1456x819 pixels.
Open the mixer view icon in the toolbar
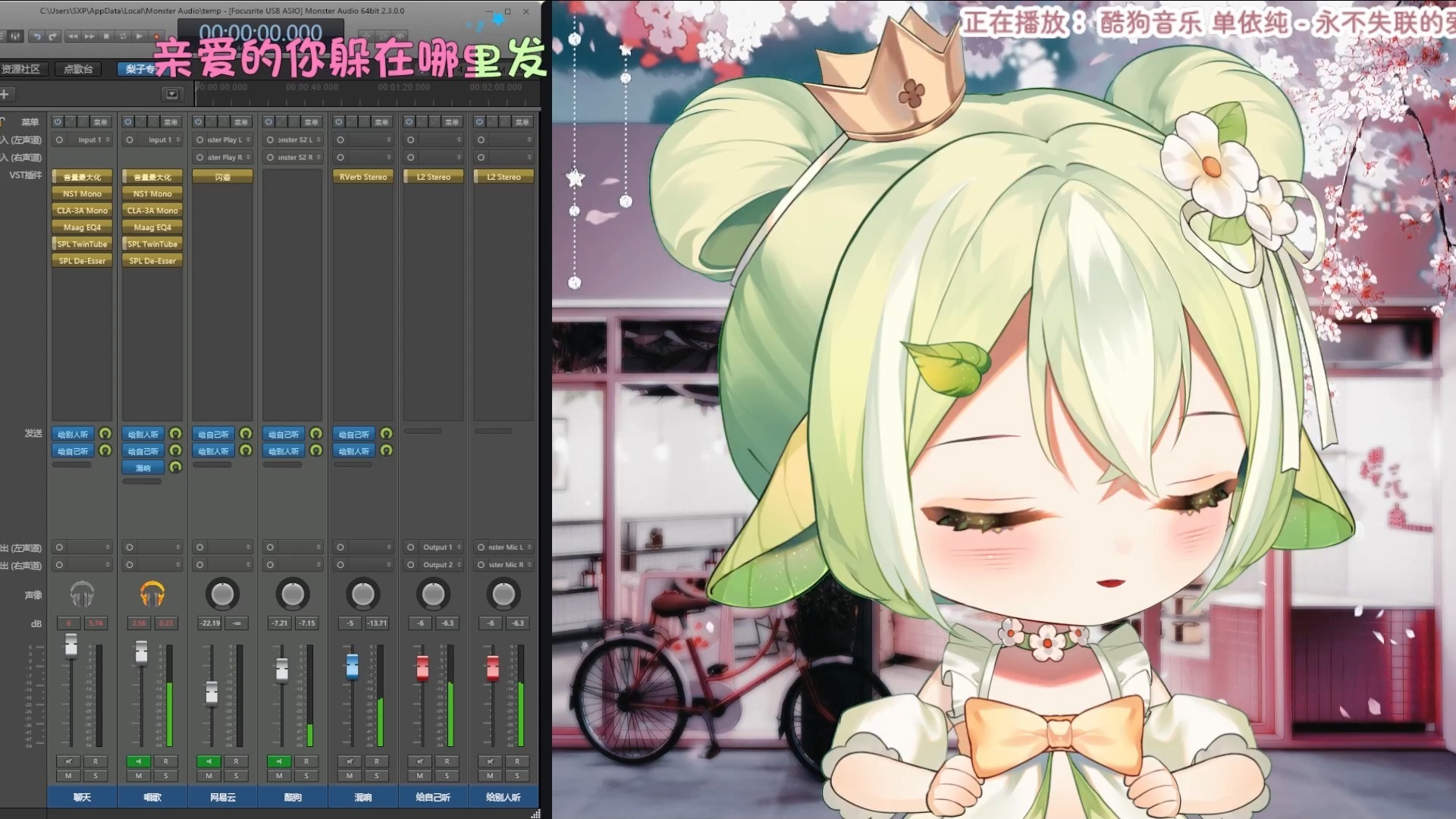pyautogui.click(x=15, y=36)
